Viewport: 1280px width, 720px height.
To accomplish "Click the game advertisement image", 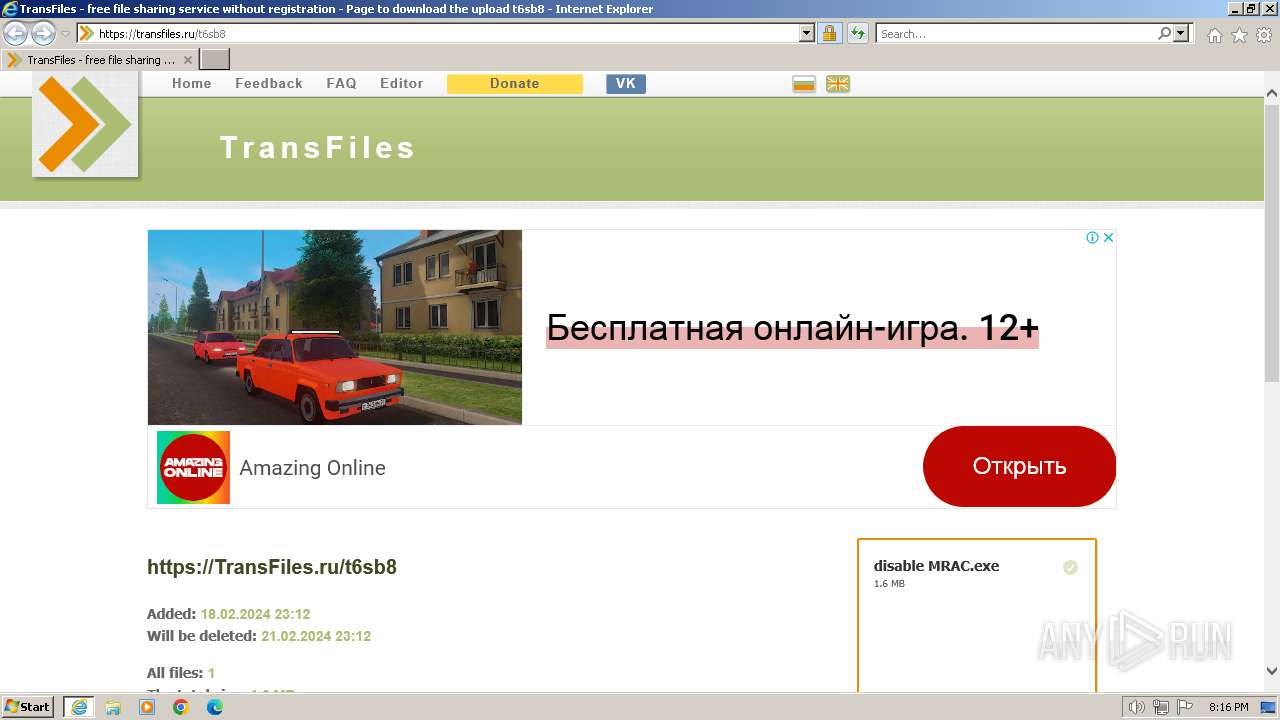I will click(x=335, y=327).
